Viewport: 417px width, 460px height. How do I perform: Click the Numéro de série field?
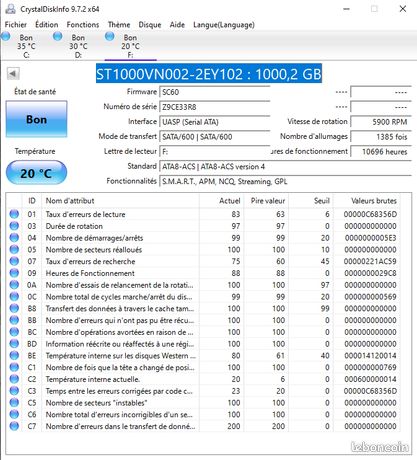pyautogui.click(x=215, y=107)
